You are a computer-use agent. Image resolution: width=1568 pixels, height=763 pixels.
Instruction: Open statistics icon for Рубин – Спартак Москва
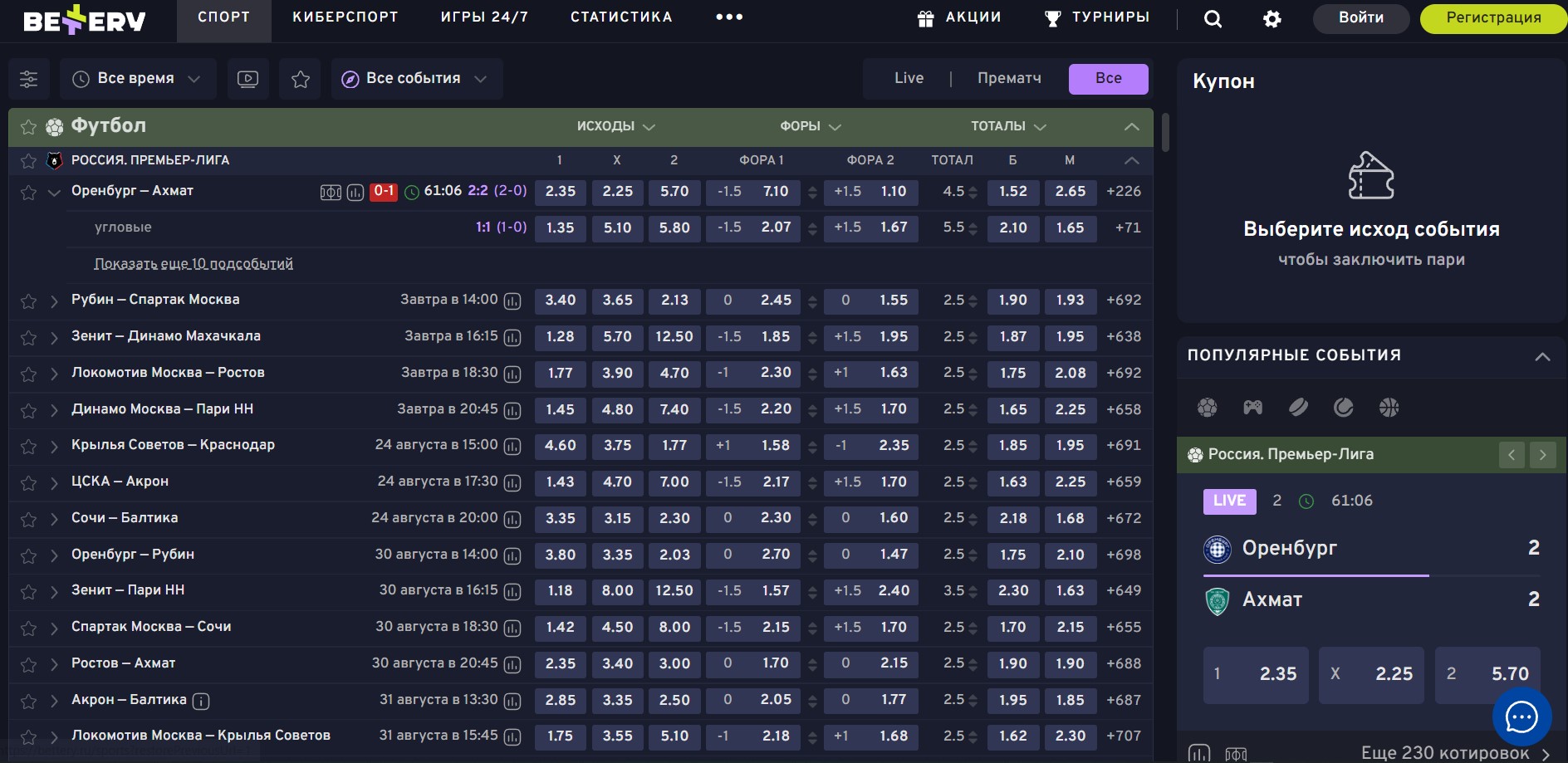pyautogui.click(x=512, y=301)
